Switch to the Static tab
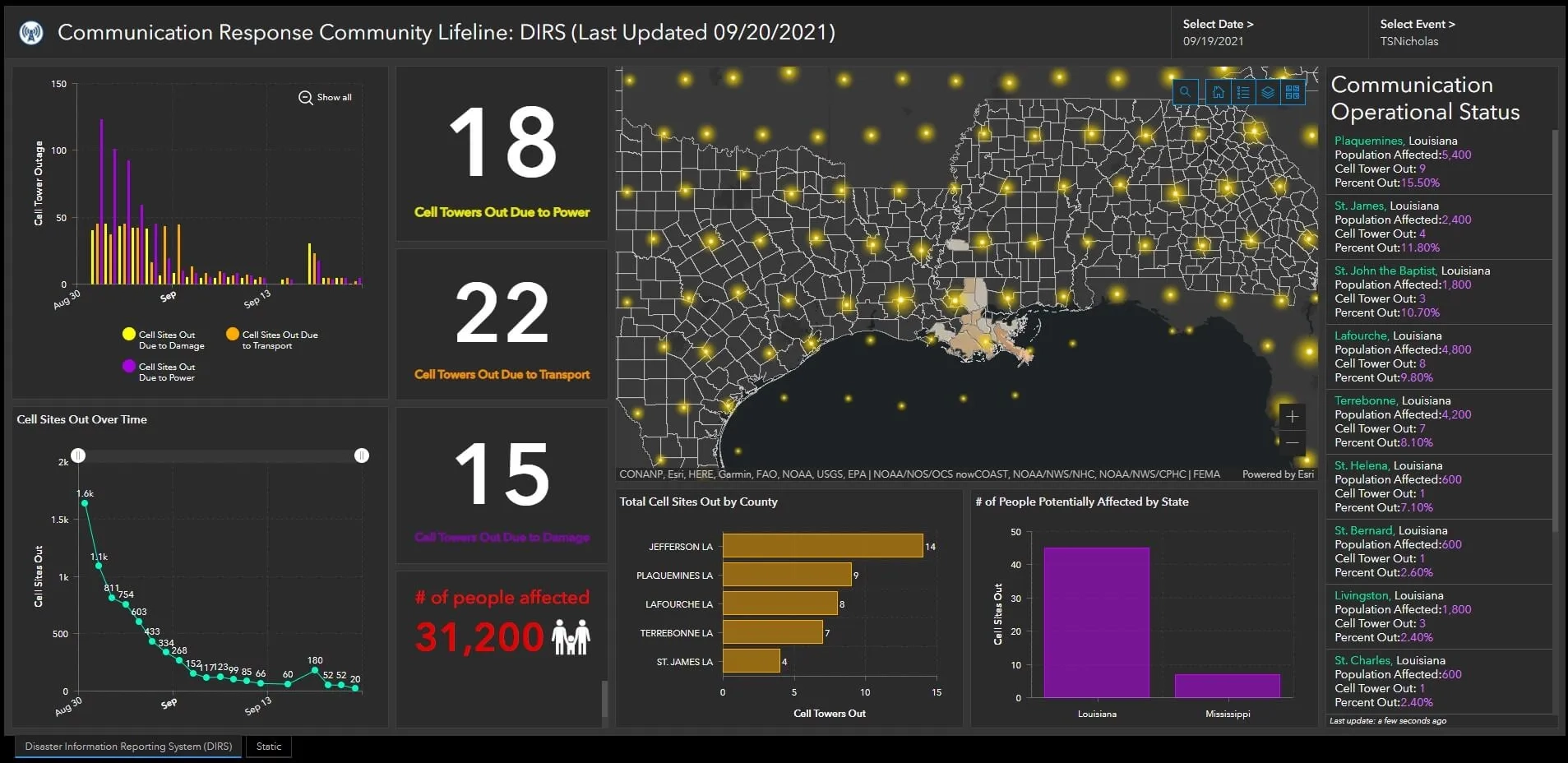Image resolution: width=1568 pixels, height=763 pixels. tap(268, 746)
